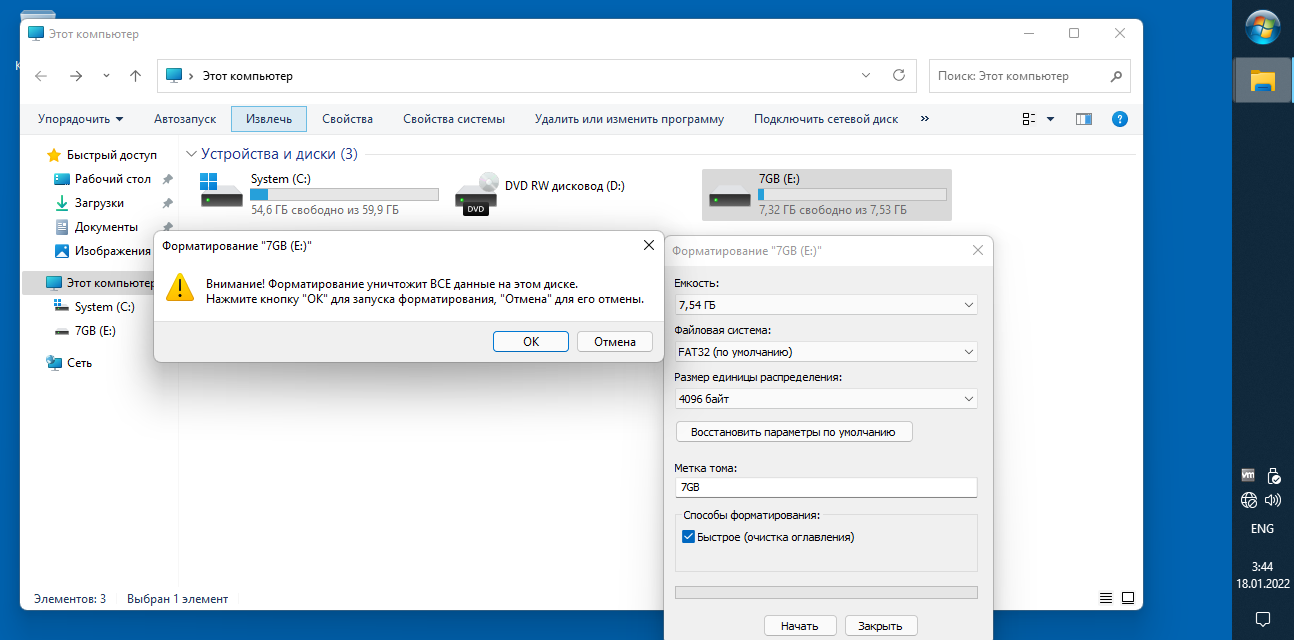Open the view options dropdown arrow

coord(1050,119)
